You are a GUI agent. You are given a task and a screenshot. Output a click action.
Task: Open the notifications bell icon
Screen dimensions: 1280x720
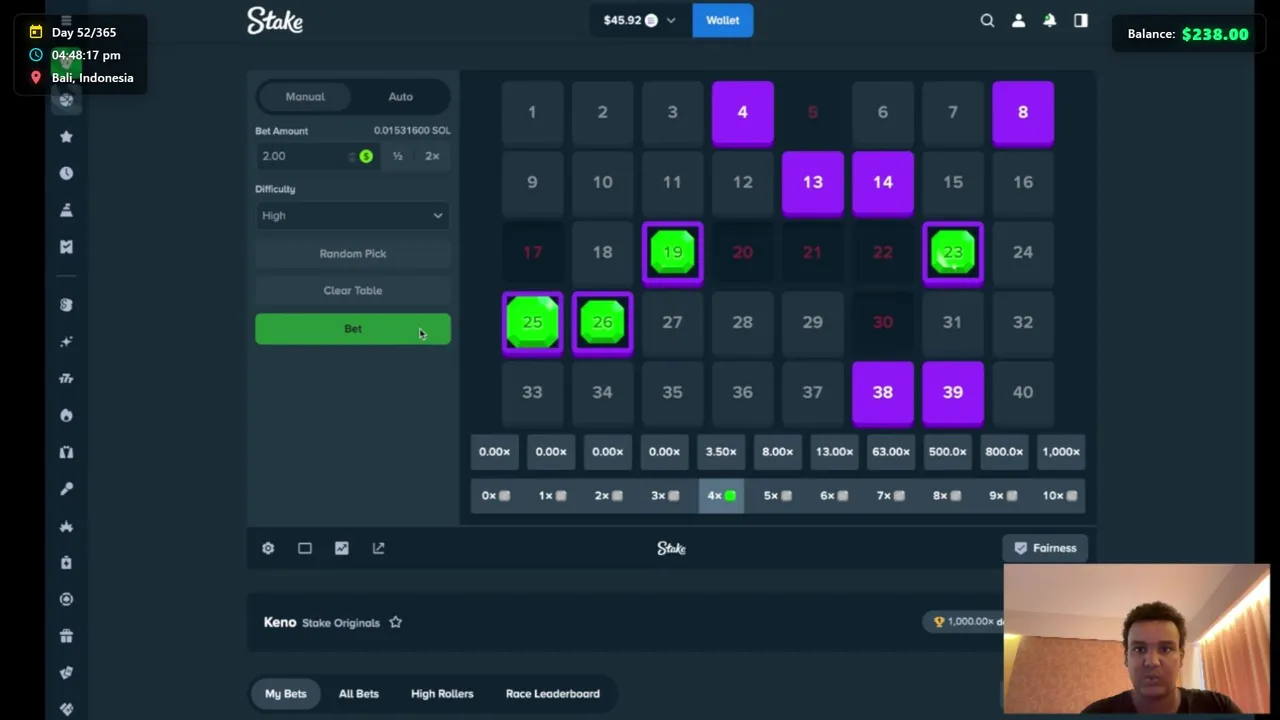point(1049,20)
